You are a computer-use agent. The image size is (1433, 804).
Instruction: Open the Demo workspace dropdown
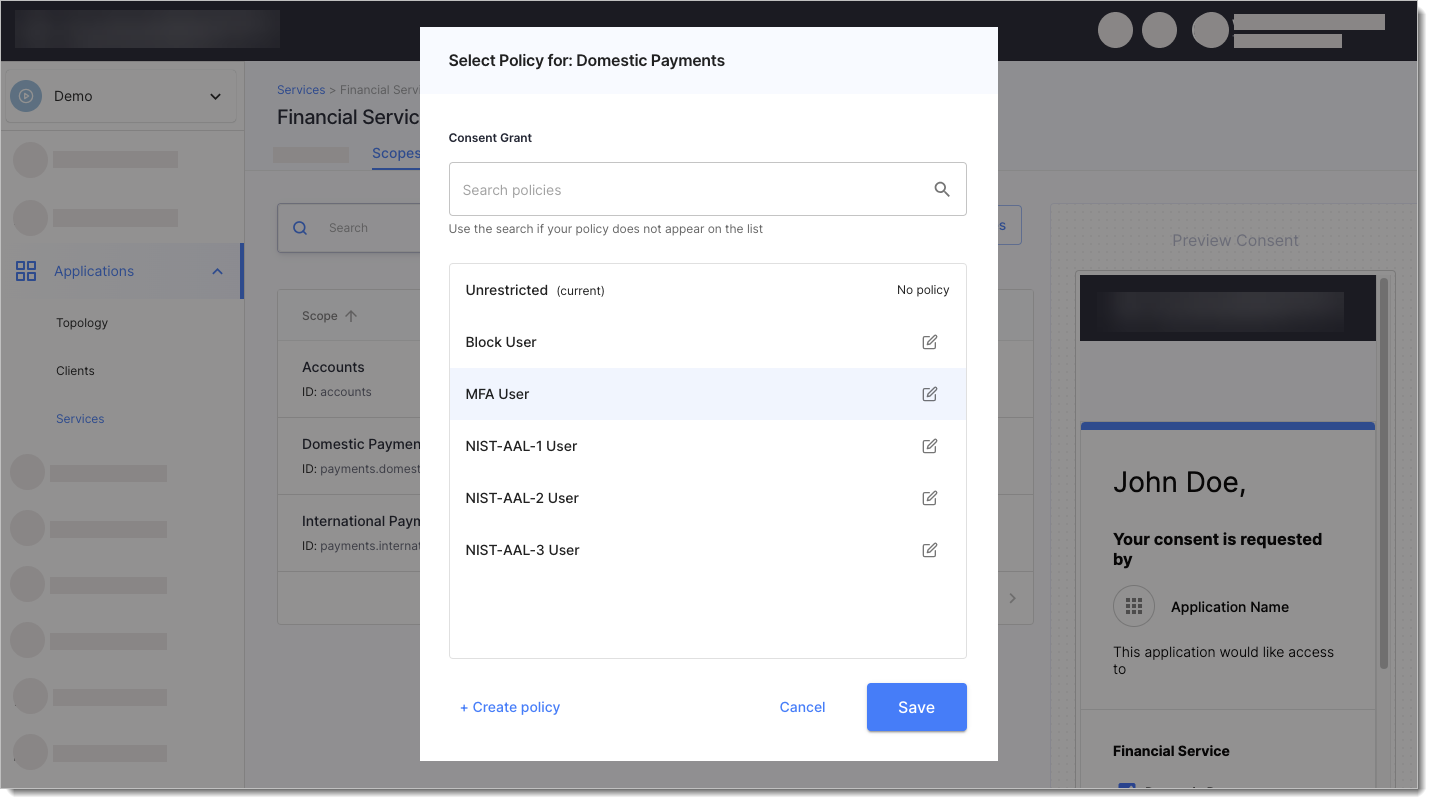[215, 97]
